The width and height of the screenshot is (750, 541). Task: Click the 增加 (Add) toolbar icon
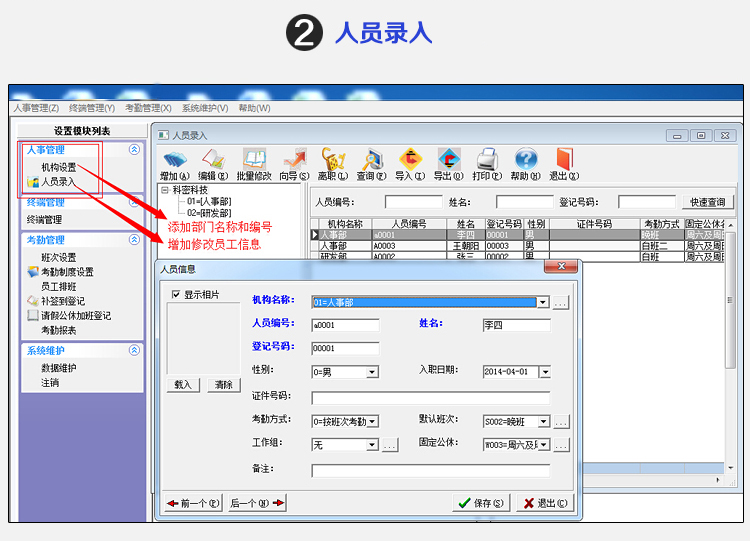tap(175, 160)
